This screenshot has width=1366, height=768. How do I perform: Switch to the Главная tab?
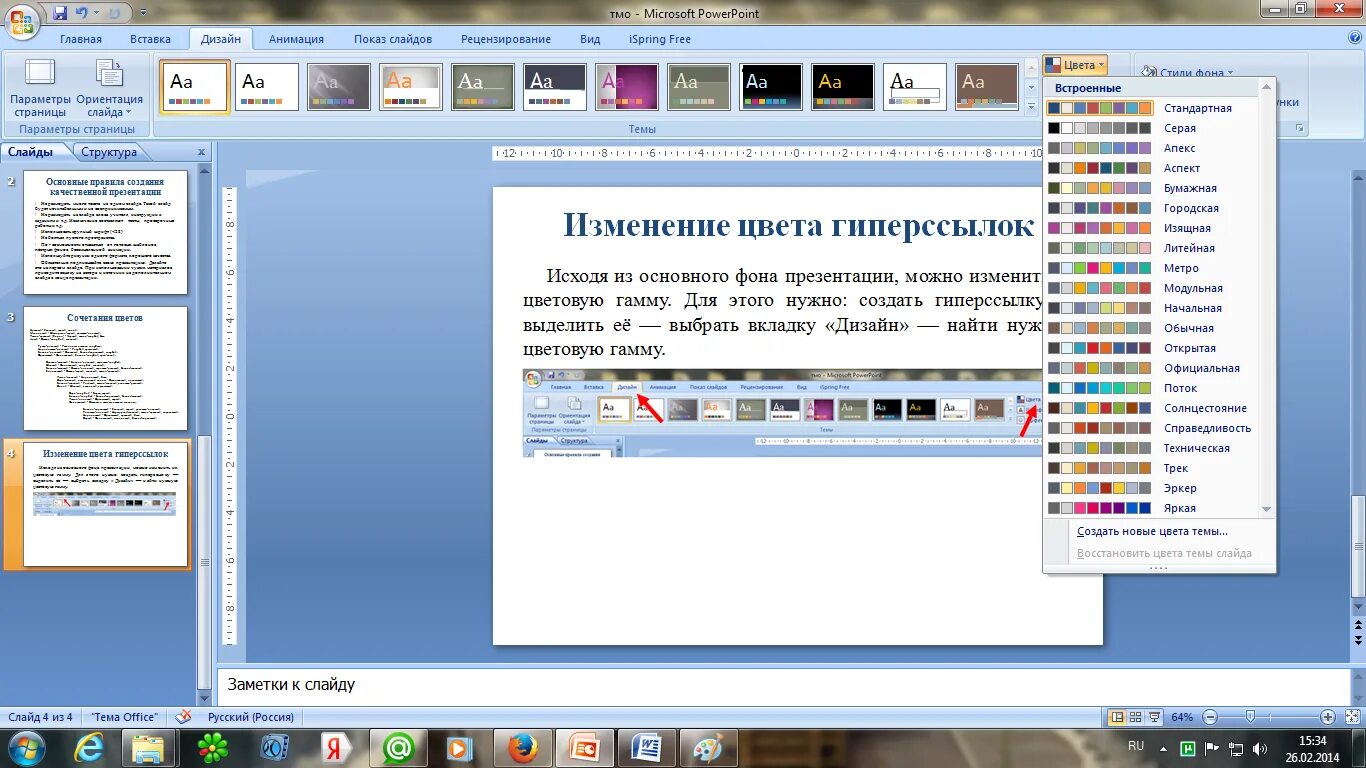81,39
